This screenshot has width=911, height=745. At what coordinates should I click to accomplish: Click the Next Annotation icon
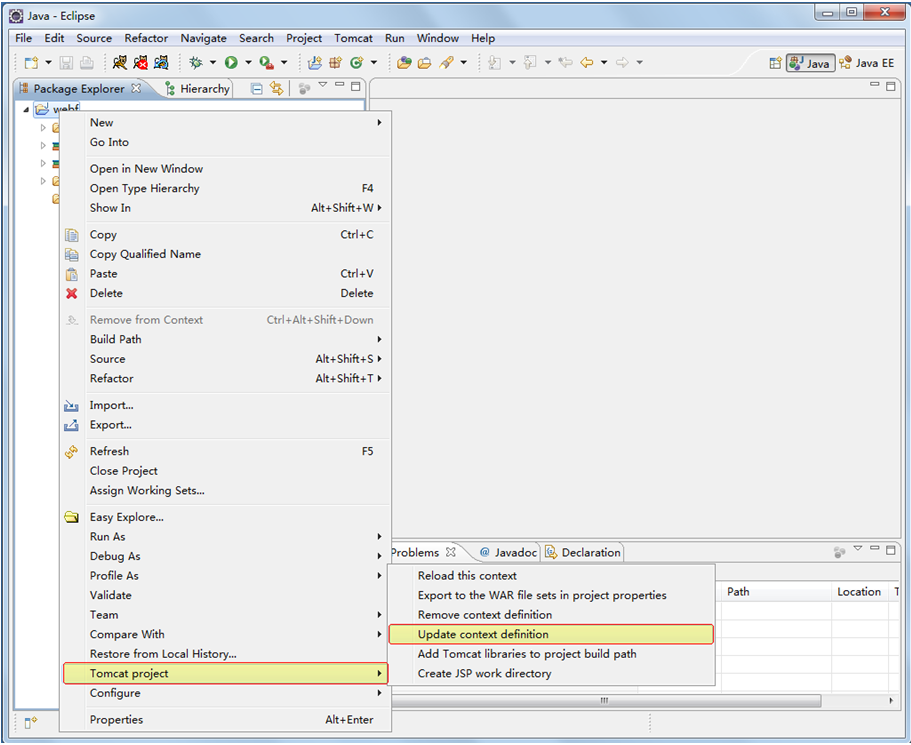tap(494, 62)
